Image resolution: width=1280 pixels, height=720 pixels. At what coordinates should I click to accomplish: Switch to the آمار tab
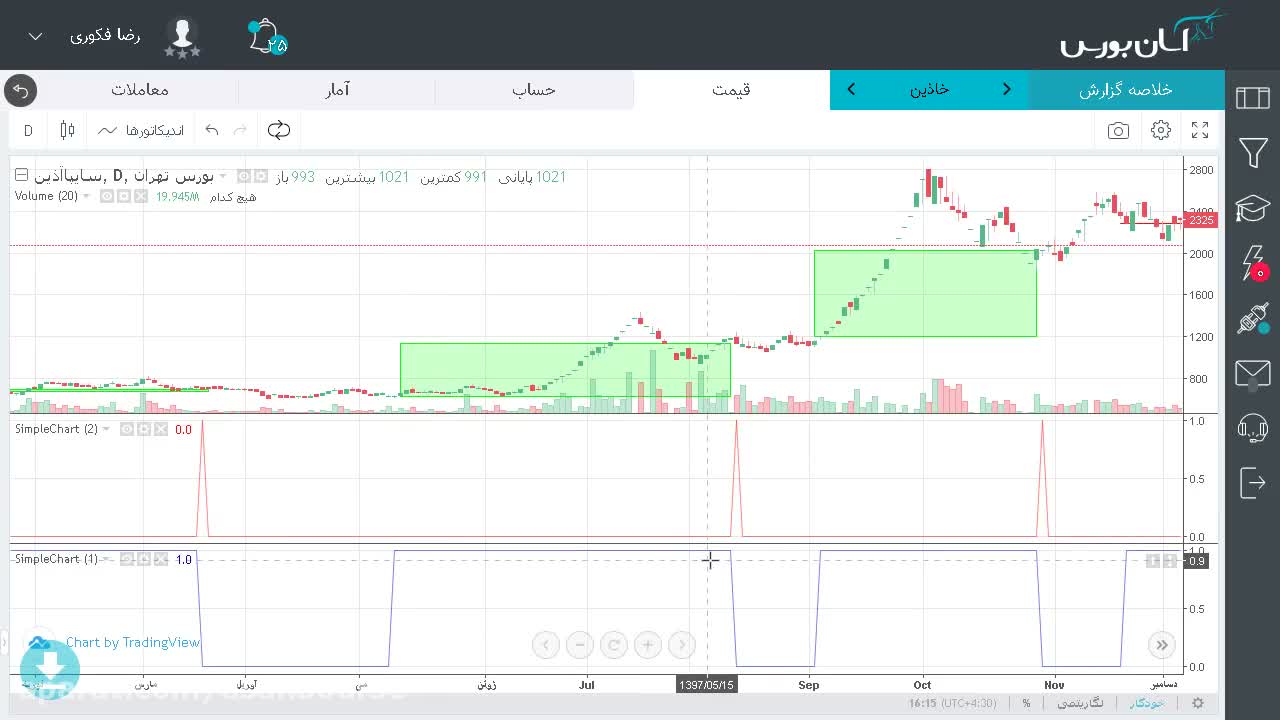point(337,90)
